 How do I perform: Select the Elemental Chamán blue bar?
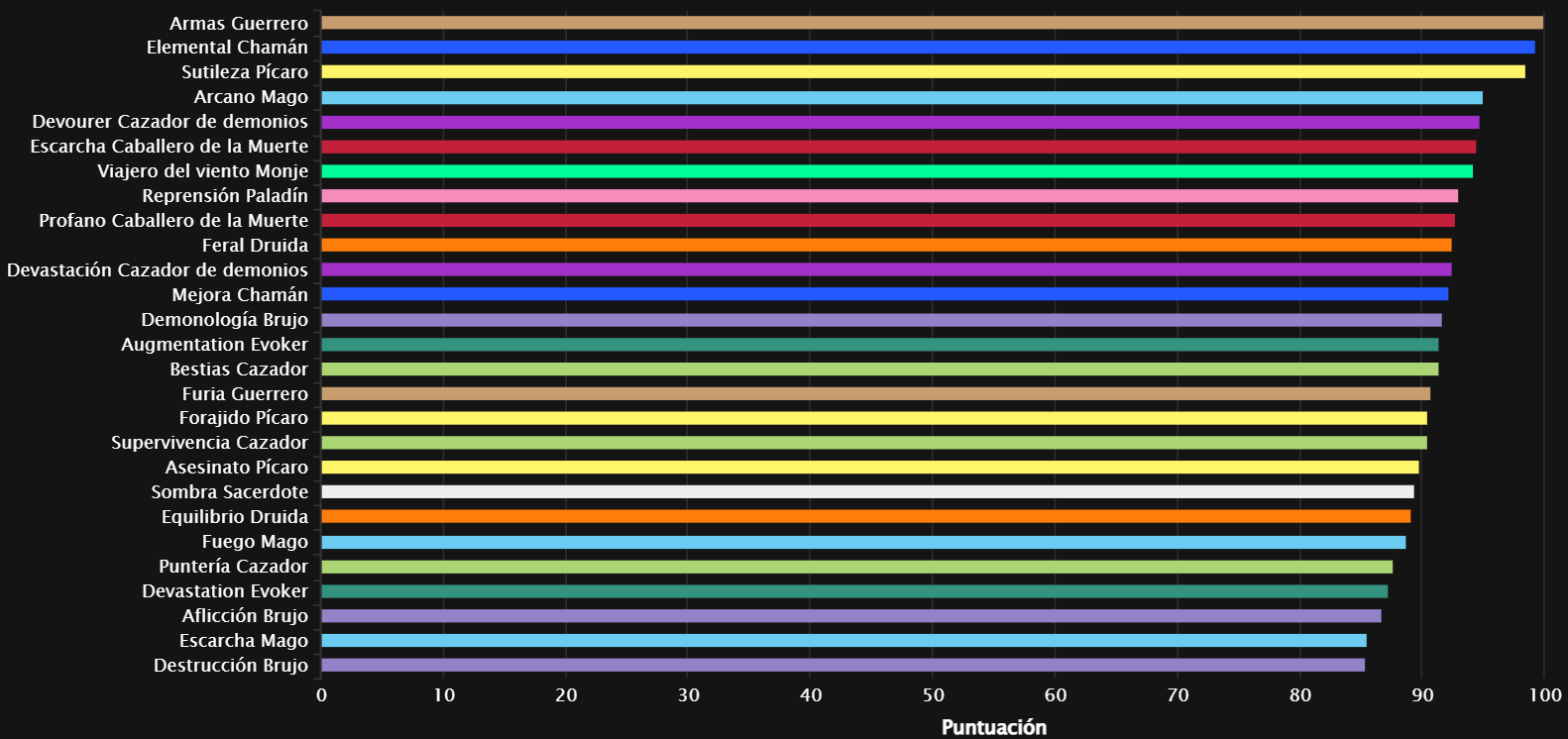point(928,48)
